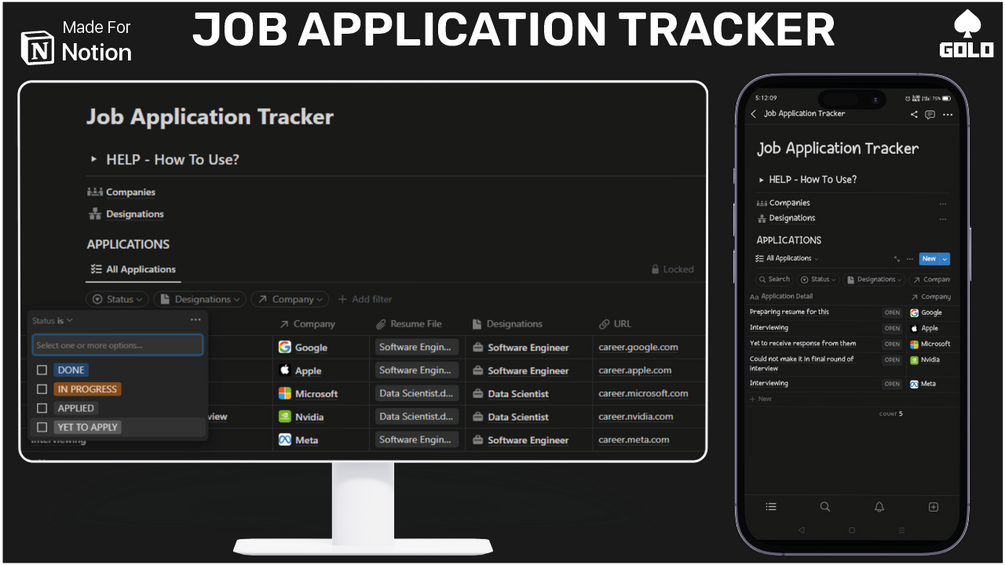Viewport: 1005px width, 565px height.
Task: Open Software Engin... resume file in Google row
Action: pos(416,347)
